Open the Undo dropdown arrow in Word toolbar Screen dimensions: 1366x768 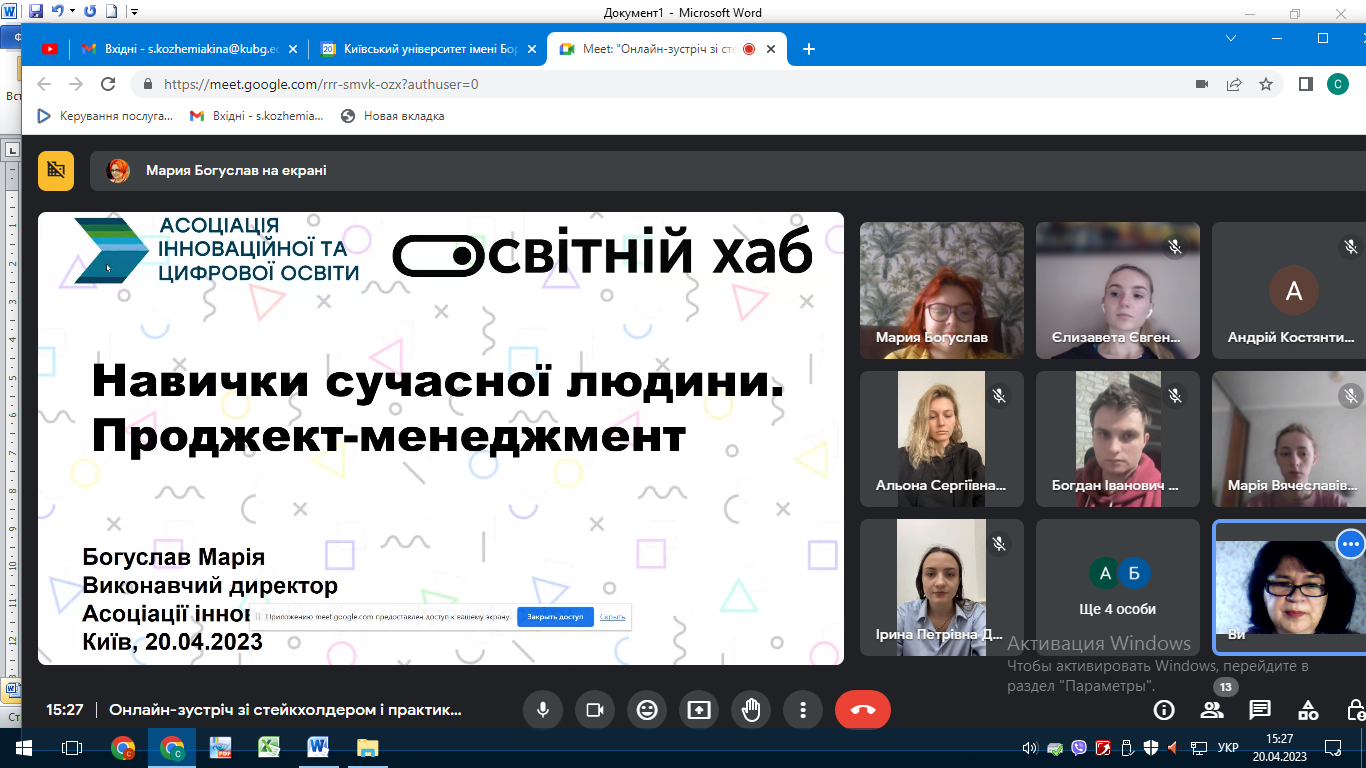[72, 9]
